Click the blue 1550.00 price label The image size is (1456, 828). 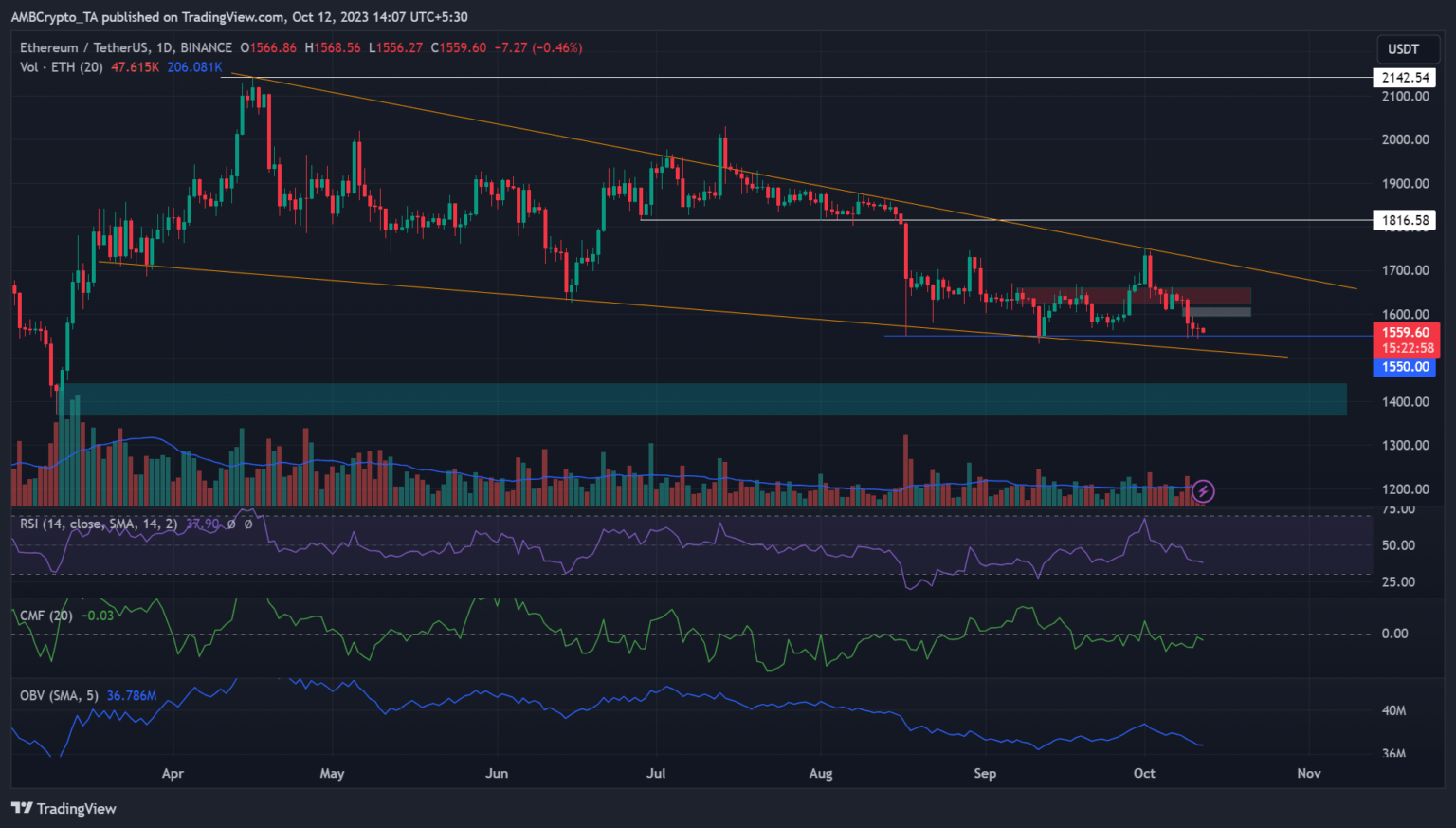[x=1405, y=367]
